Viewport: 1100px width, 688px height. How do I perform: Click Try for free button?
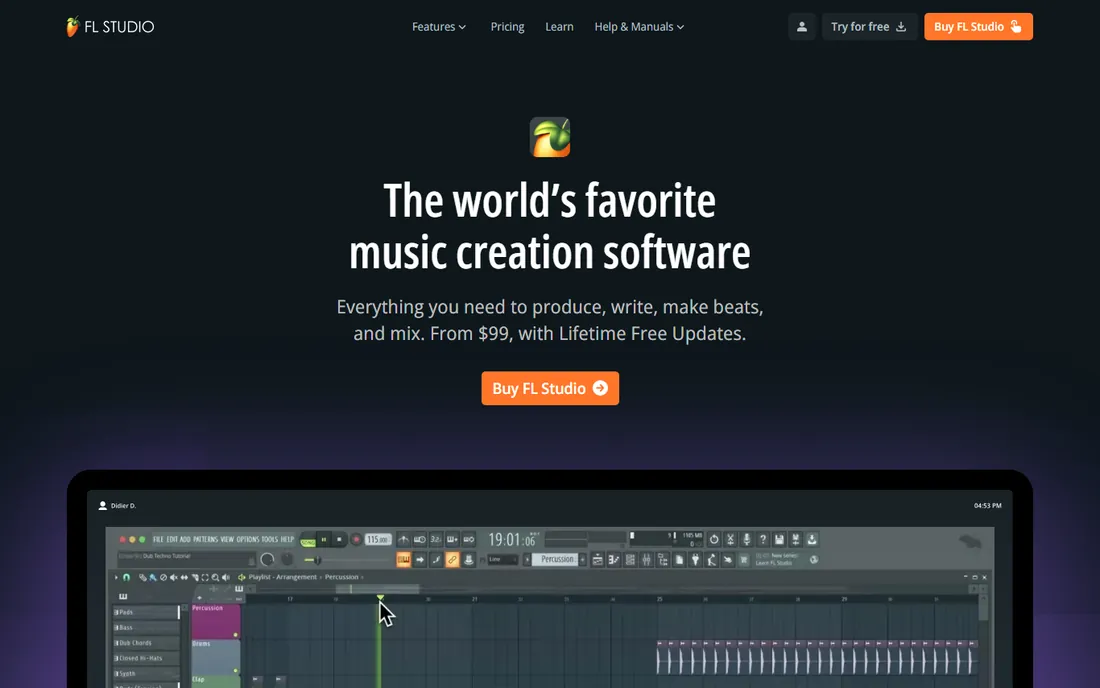[x=868, y=27]
